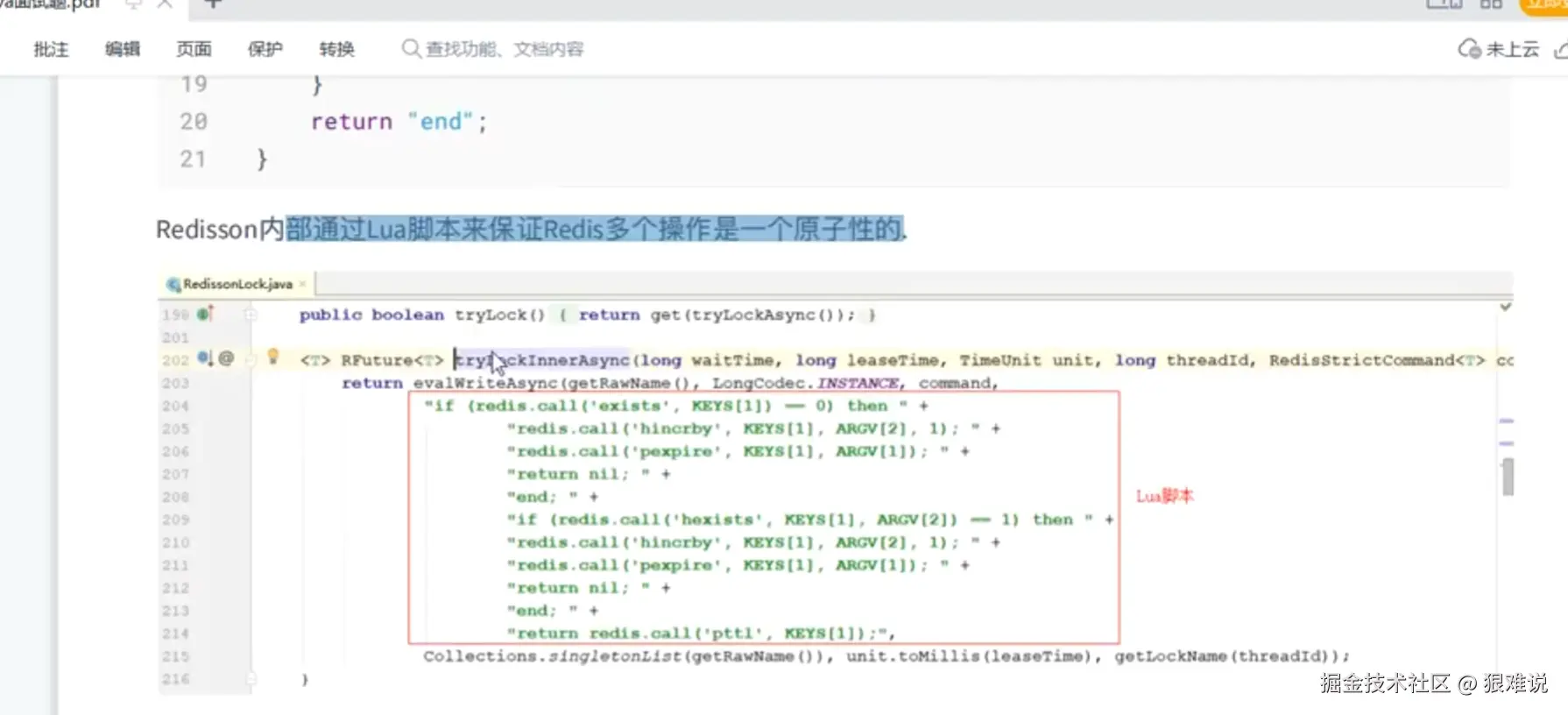Close the RedissonLock.java tab
This screenshot has height=715, width=1568.
coord(303,284)
